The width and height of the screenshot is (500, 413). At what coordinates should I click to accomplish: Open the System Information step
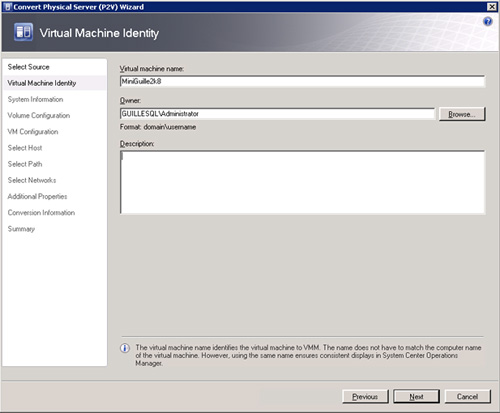coord(35,99)
